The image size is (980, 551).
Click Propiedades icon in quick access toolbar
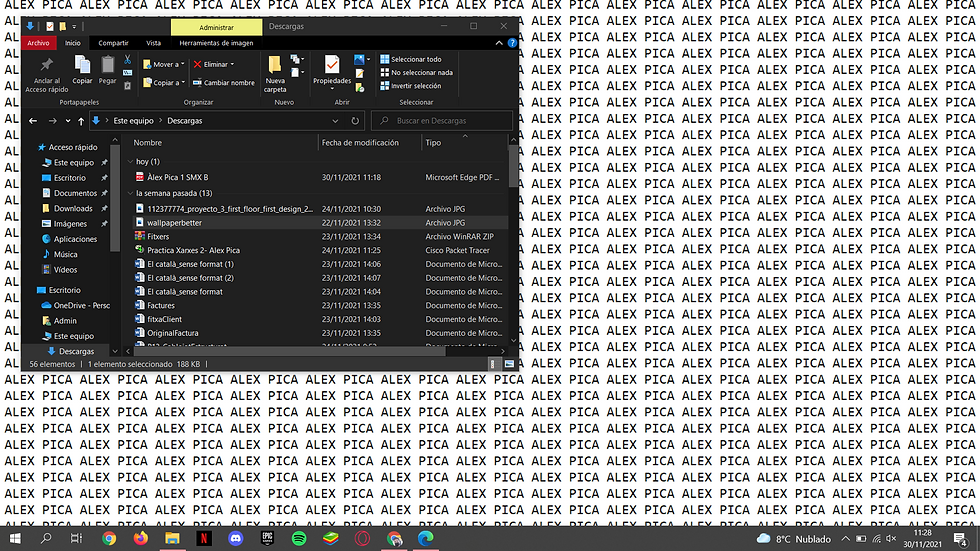pyautogui.click(x=50, y=27)
